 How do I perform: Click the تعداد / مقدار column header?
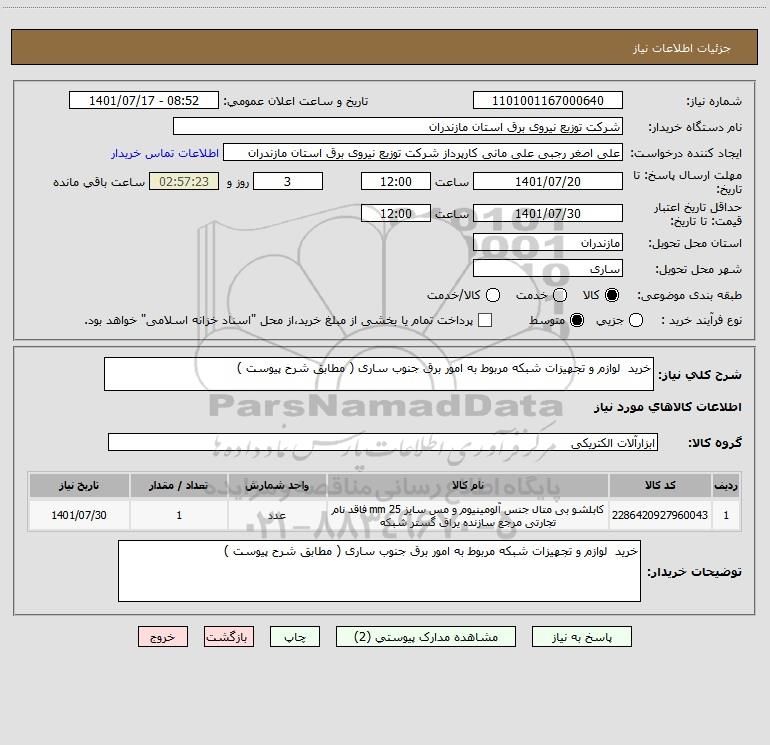(x=179, y=485)
